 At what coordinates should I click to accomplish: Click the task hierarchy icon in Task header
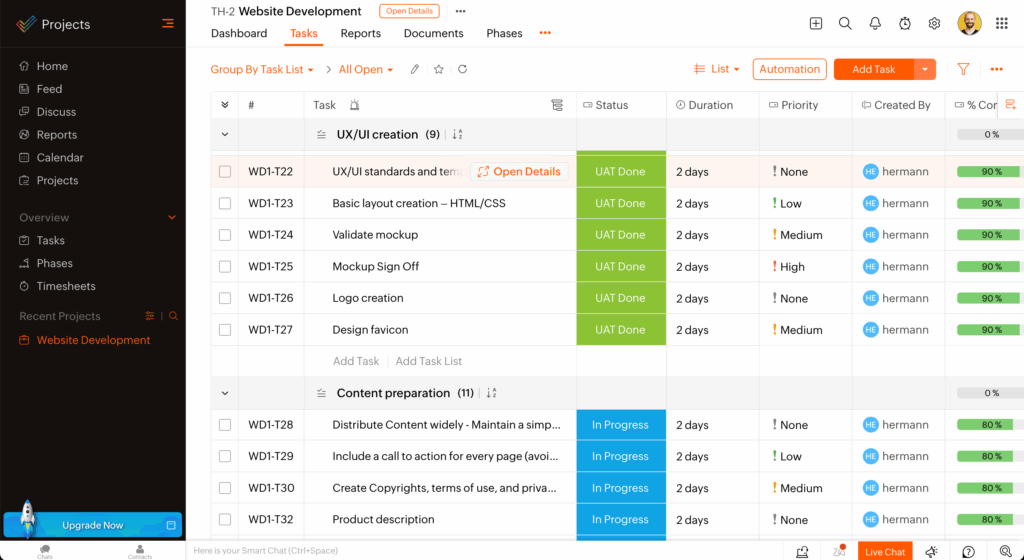click(x=557, y=105)
